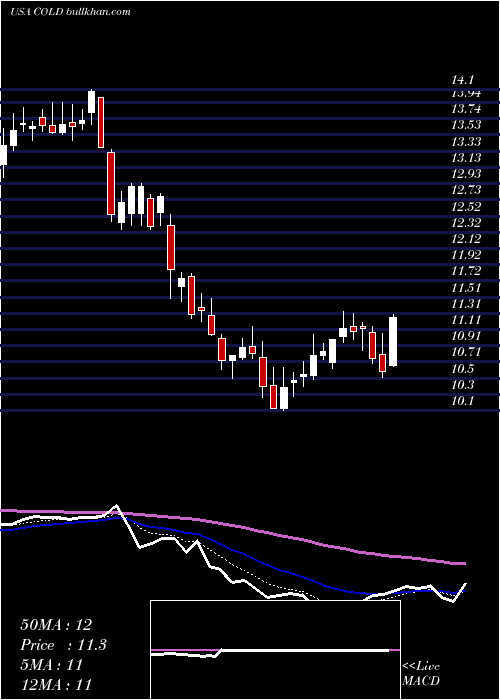This screenshot has width=500, height=700.
Task: Click the 13.13 price axis label
Action: [x=466, y=158]
